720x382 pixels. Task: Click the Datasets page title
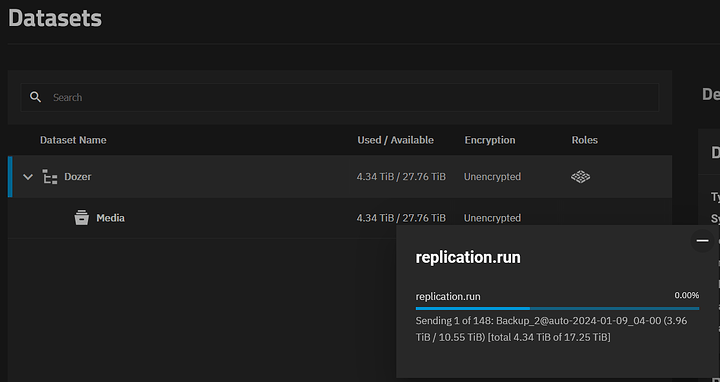pyautogui.click(x=55, y=18)
